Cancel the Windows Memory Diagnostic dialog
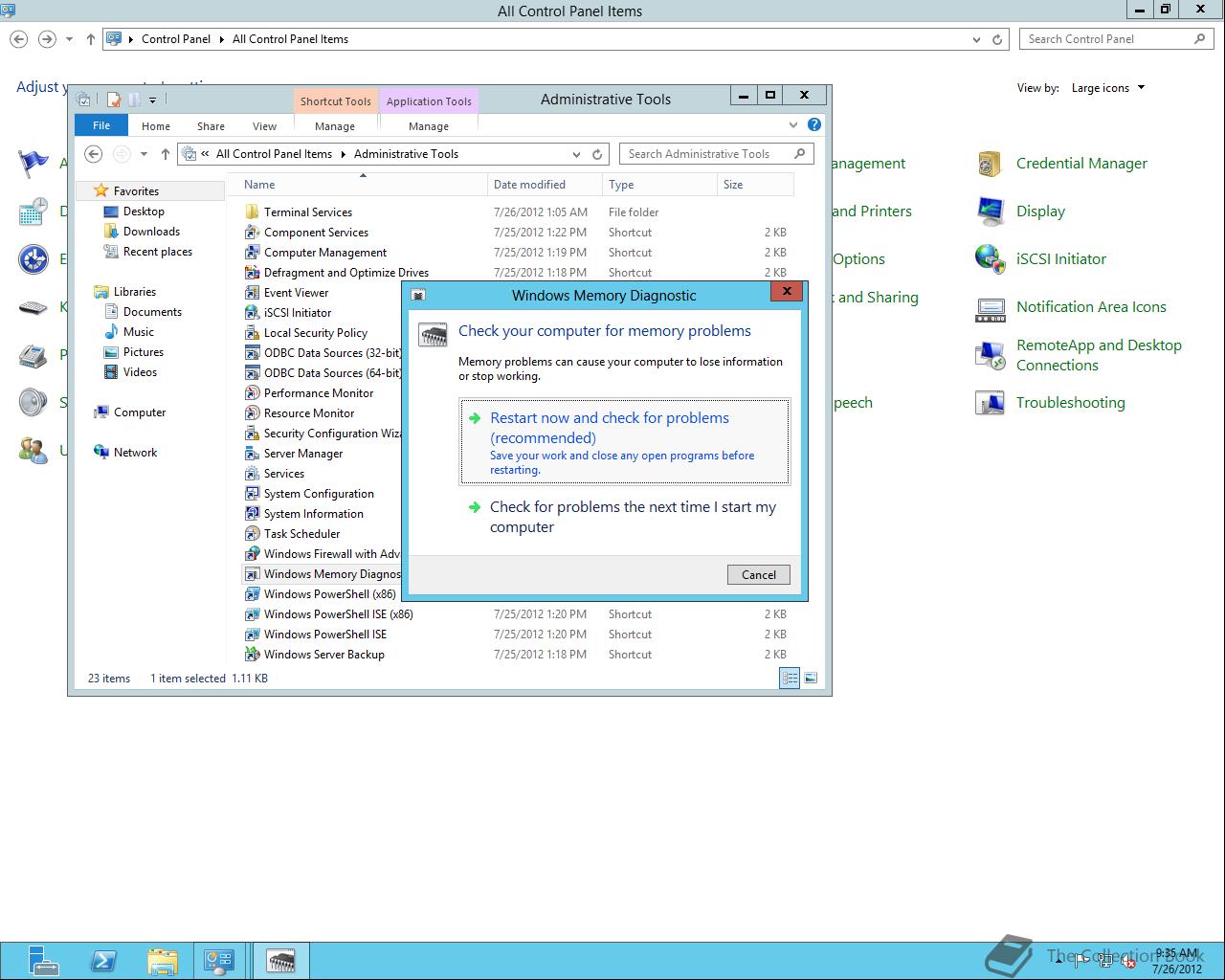1225x980 pixels. 759,574
